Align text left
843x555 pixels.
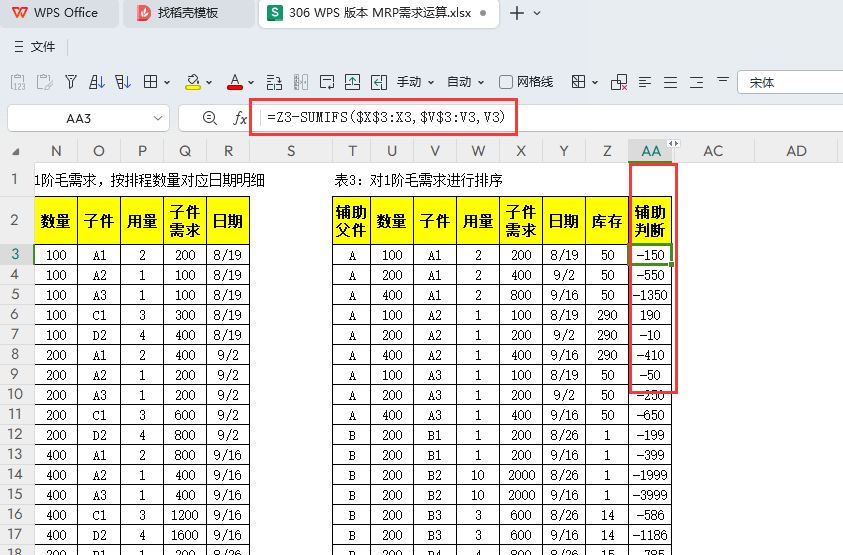pos(645,82)
